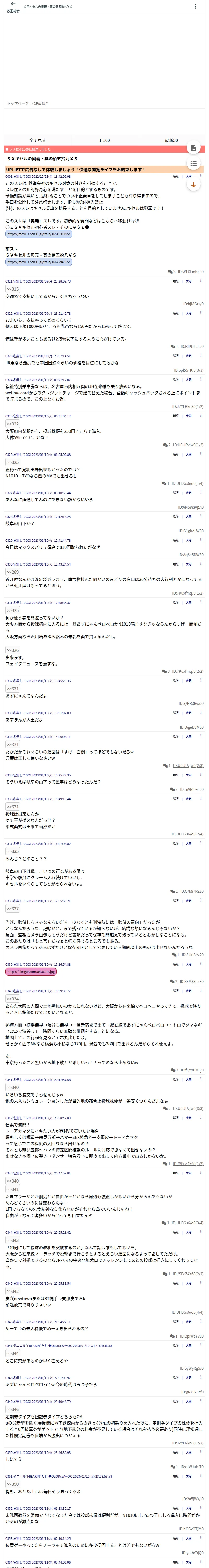Tap the floating list icon button

193,164
